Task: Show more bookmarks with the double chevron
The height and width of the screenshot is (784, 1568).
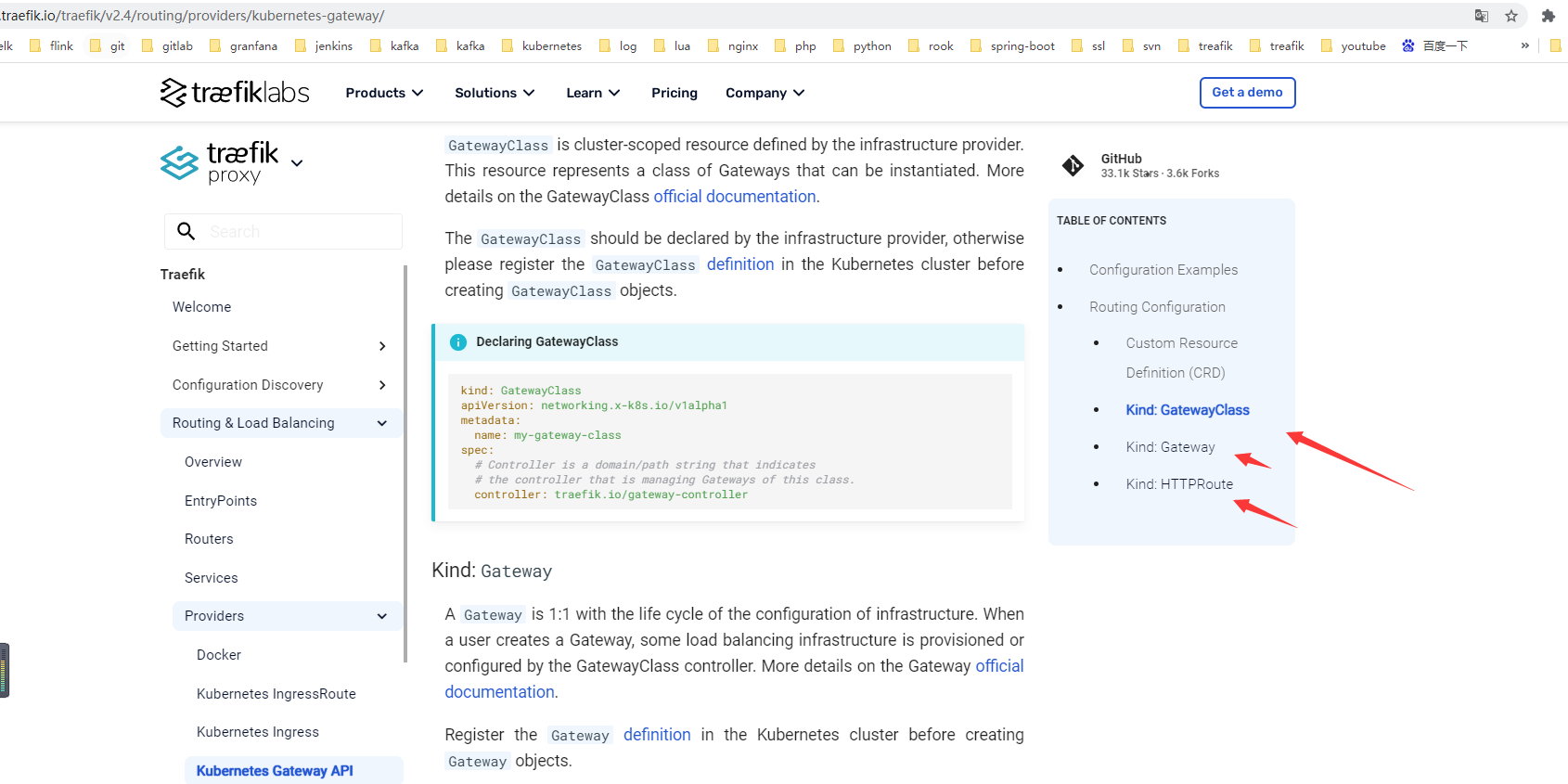Action: tap(1524, 45)
